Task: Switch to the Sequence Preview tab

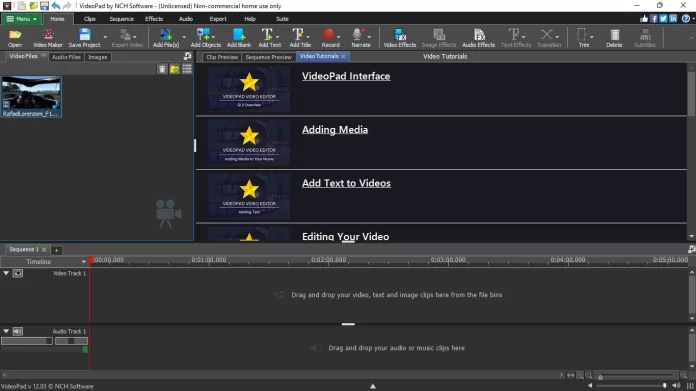Action: click(x=269, y=57)
